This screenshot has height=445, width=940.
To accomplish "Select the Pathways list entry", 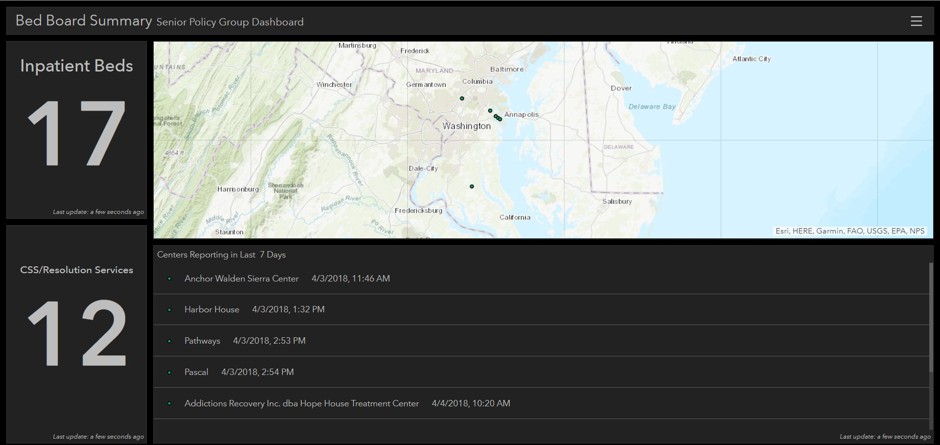I will click(541, 341).
